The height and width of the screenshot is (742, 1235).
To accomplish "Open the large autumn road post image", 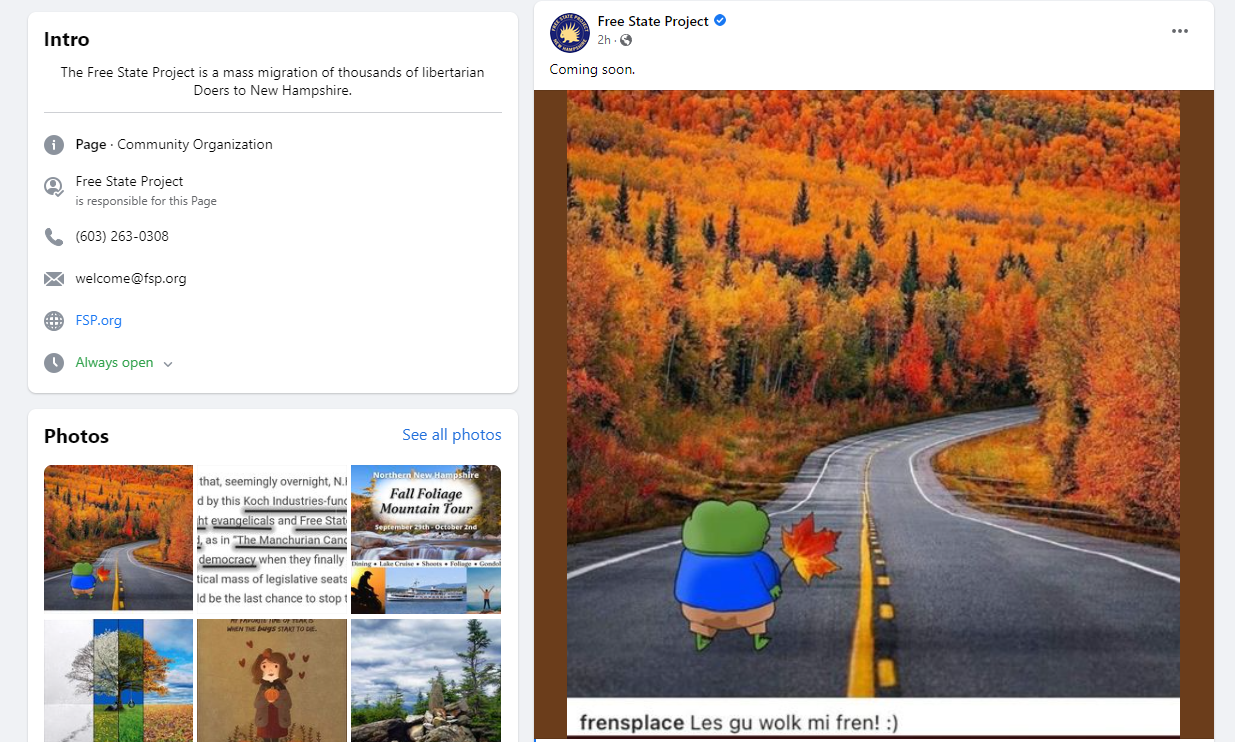I will click(873, 414).
